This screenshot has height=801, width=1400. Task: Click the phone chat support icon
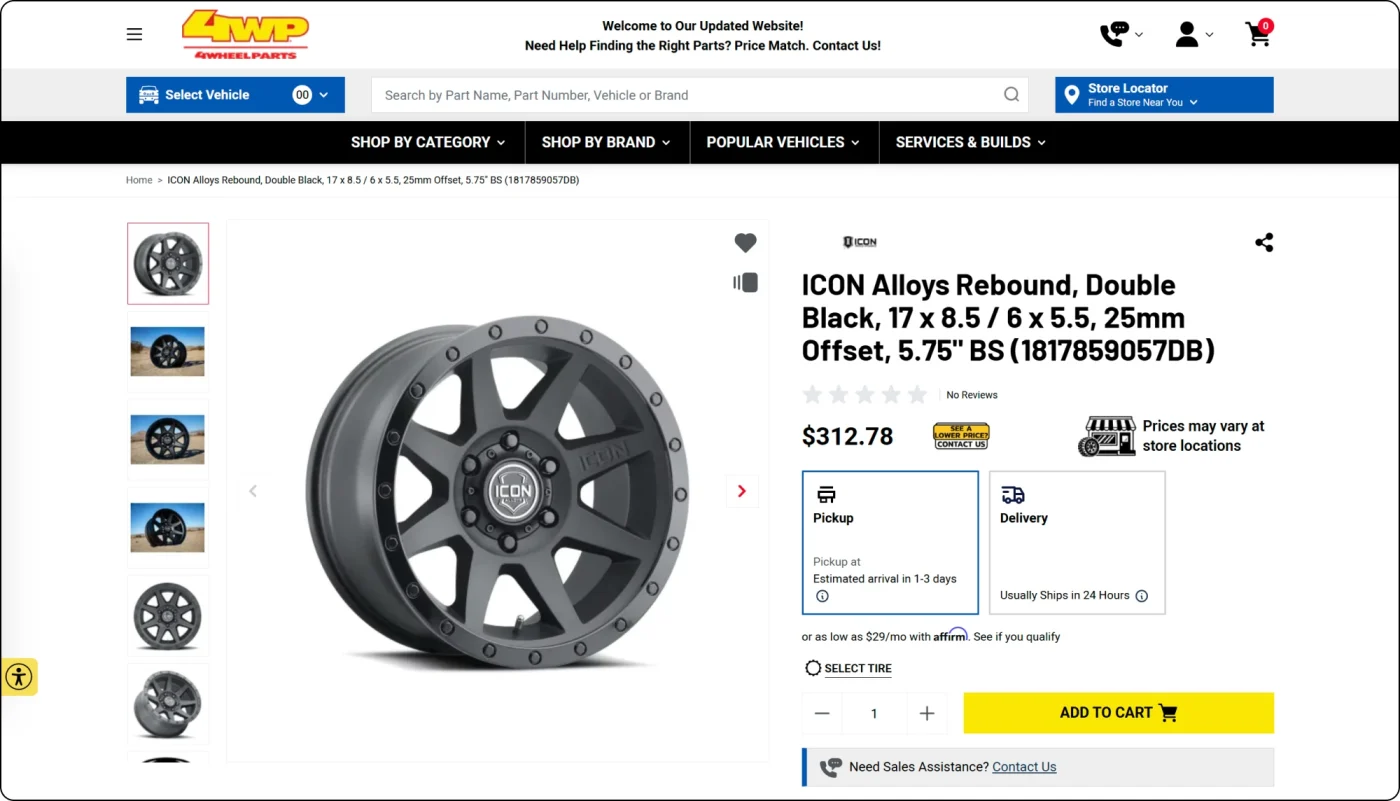click(1114, 34)
